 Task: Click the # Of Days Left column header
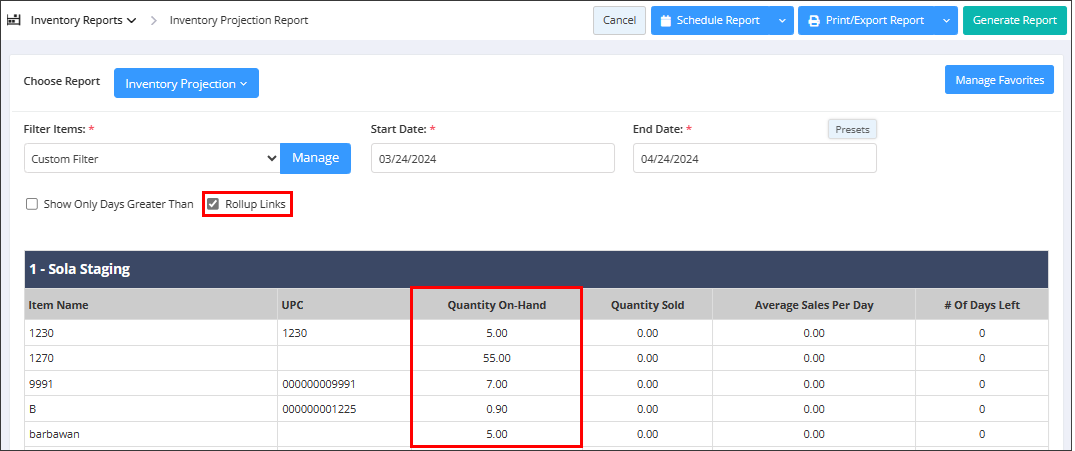(981, 305)
